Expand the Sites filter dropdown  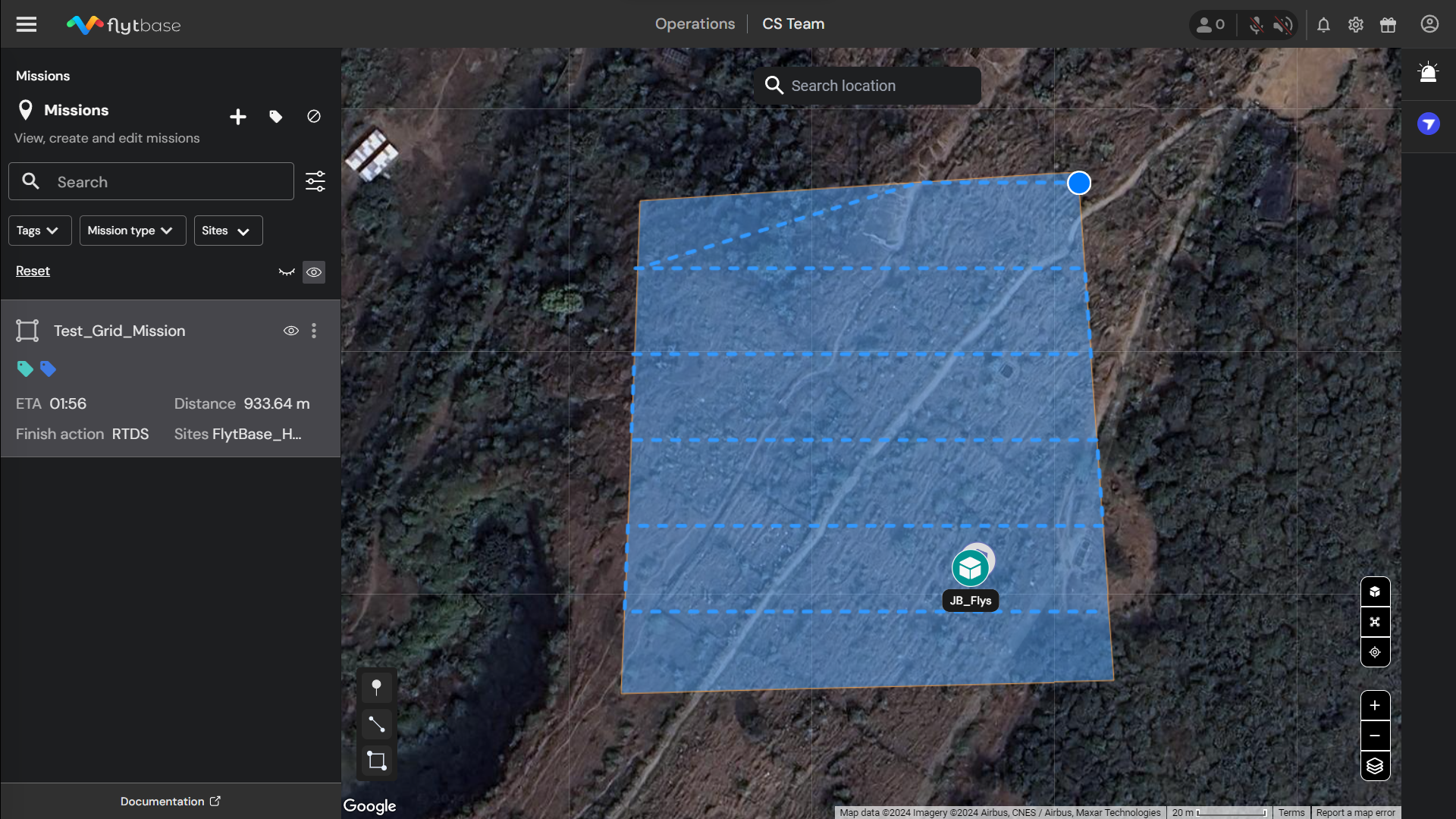(227, 231)
